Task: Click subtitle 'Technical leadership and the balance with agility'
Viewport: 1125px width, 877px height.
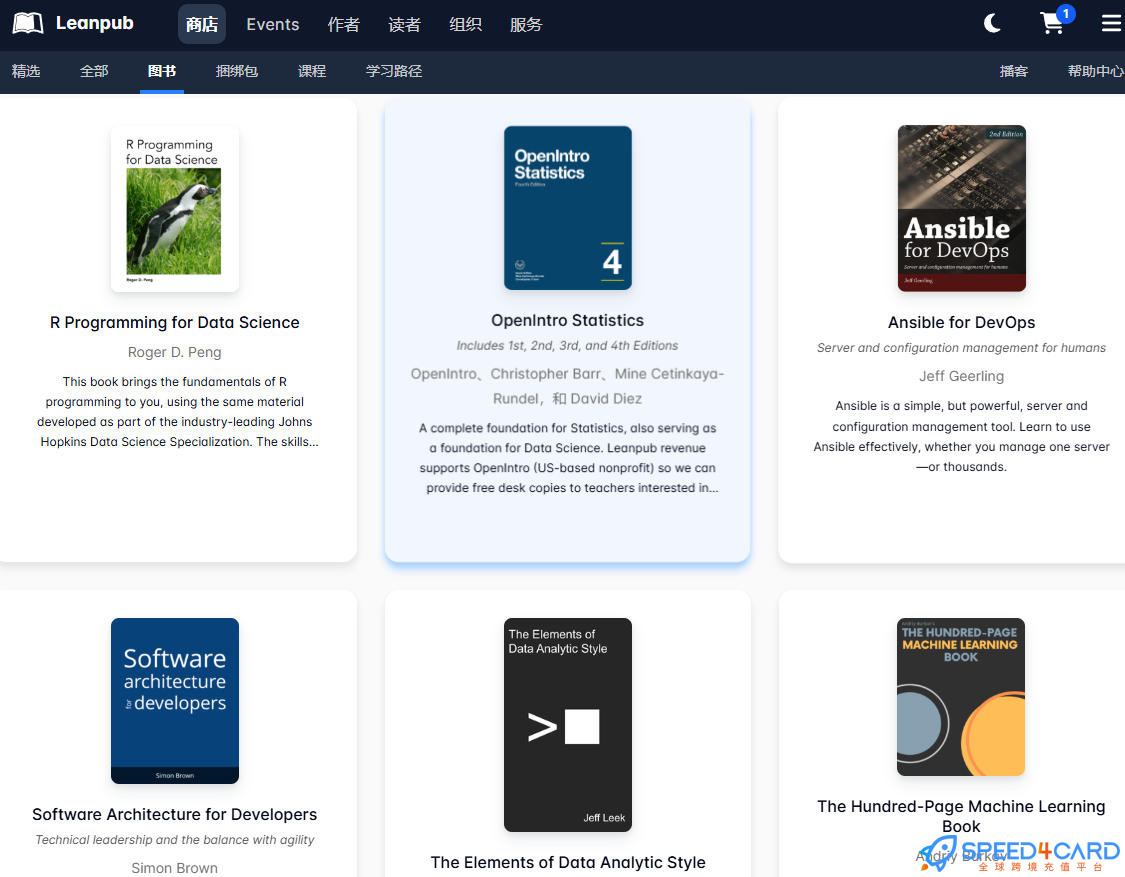Action: 174,839
